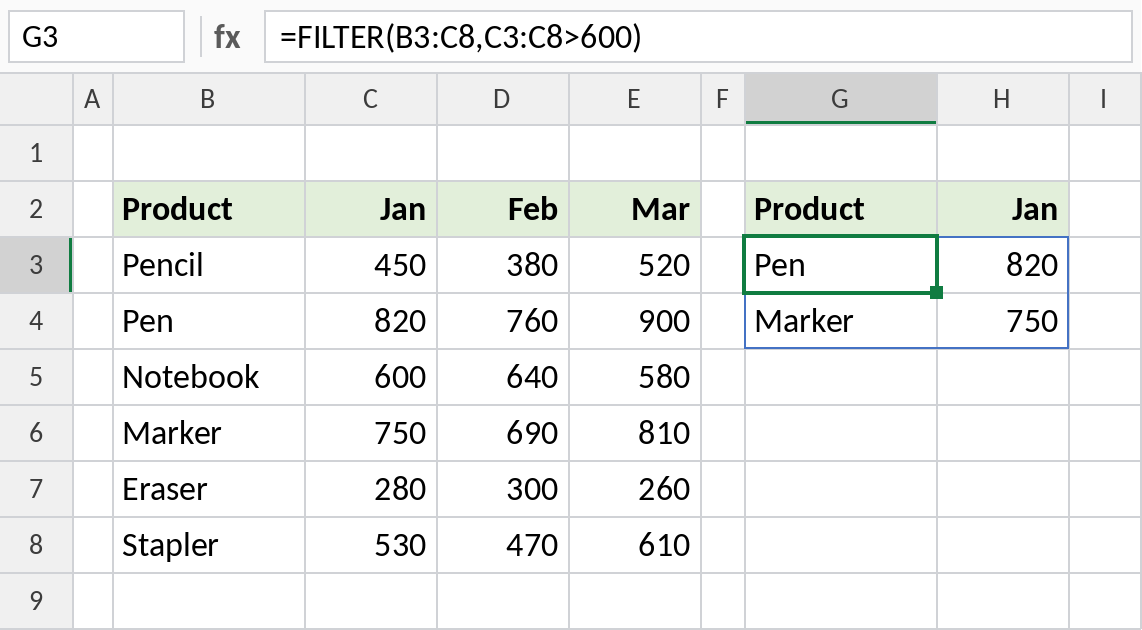Click the Jan header in column C
Screen dimensions: 1142x630
371,209
